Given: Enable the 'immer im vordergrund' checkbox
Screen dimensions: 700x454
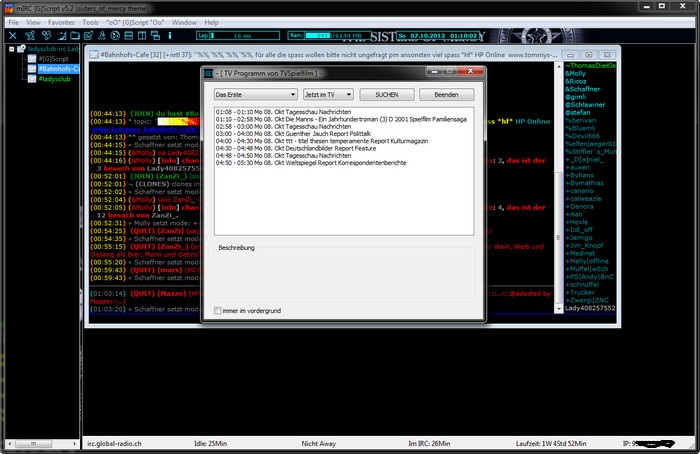Looking at the screenshot, I should [x=218, y=310].
